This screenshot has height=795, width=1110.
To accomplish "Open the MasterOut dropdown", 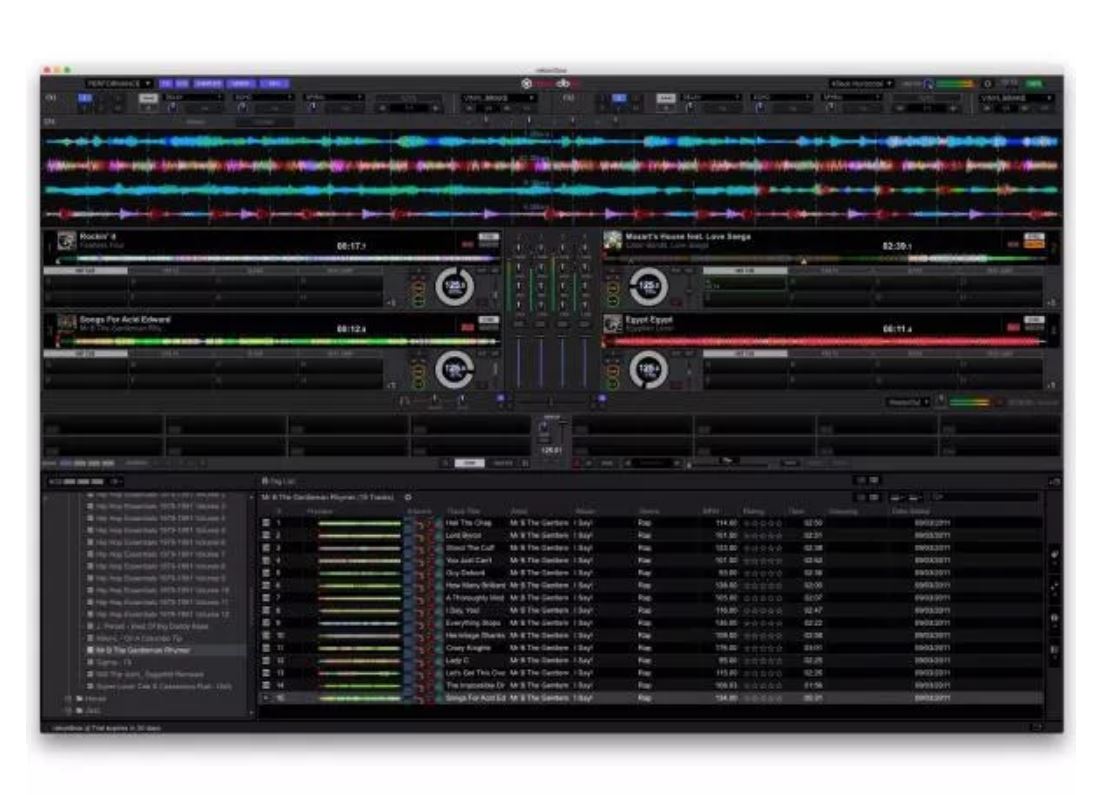I will [908, 402].
